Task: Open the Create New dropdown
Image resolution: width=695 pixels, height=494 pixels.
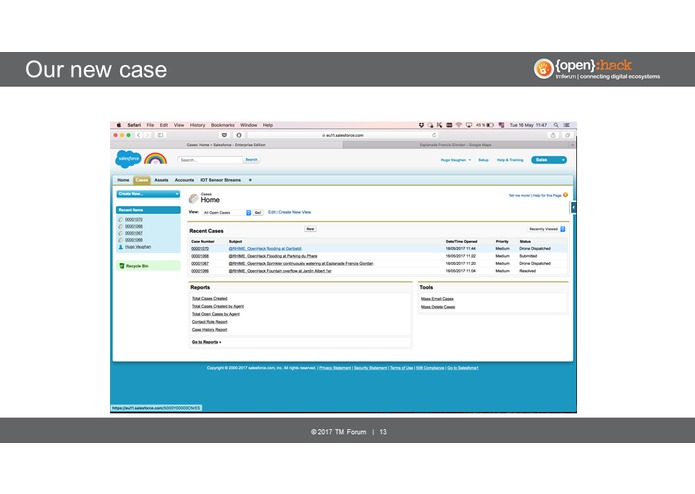Action: tap(148, 194)
